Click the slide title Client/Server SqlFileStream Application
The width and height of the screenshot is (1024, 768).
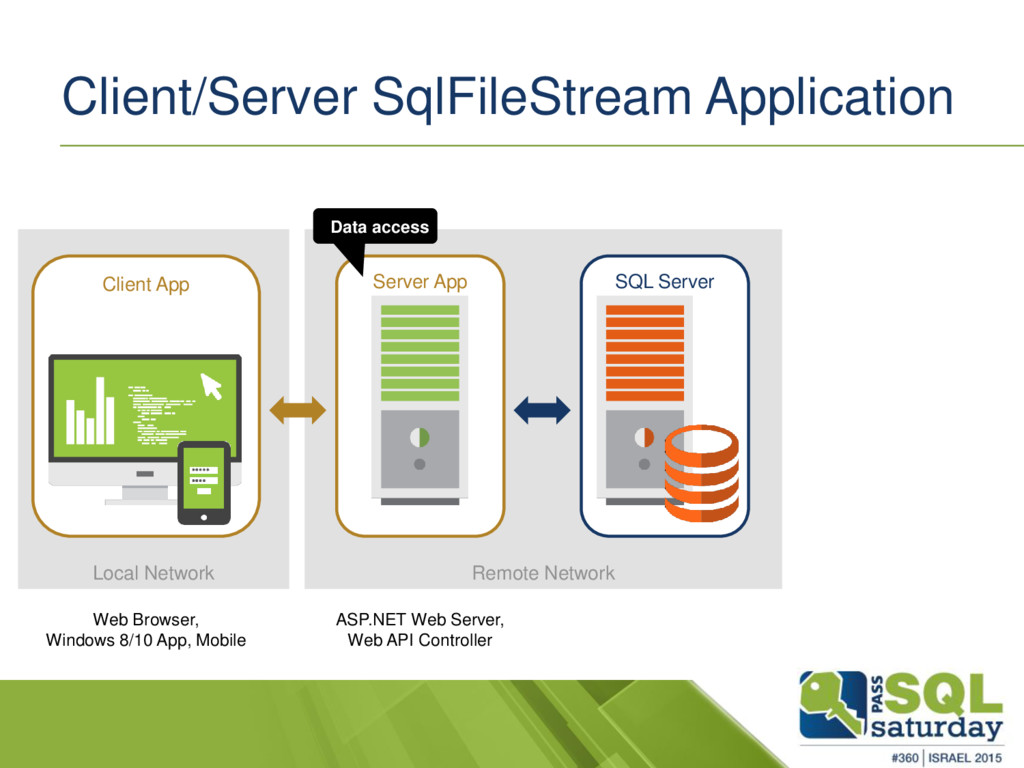507,97
